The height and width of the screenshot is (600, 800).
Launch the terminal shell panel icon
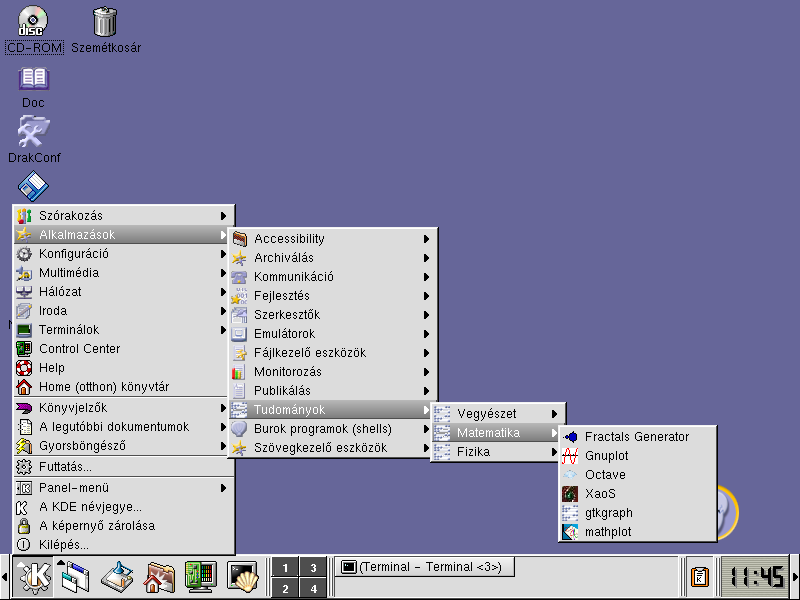[242, 577]
